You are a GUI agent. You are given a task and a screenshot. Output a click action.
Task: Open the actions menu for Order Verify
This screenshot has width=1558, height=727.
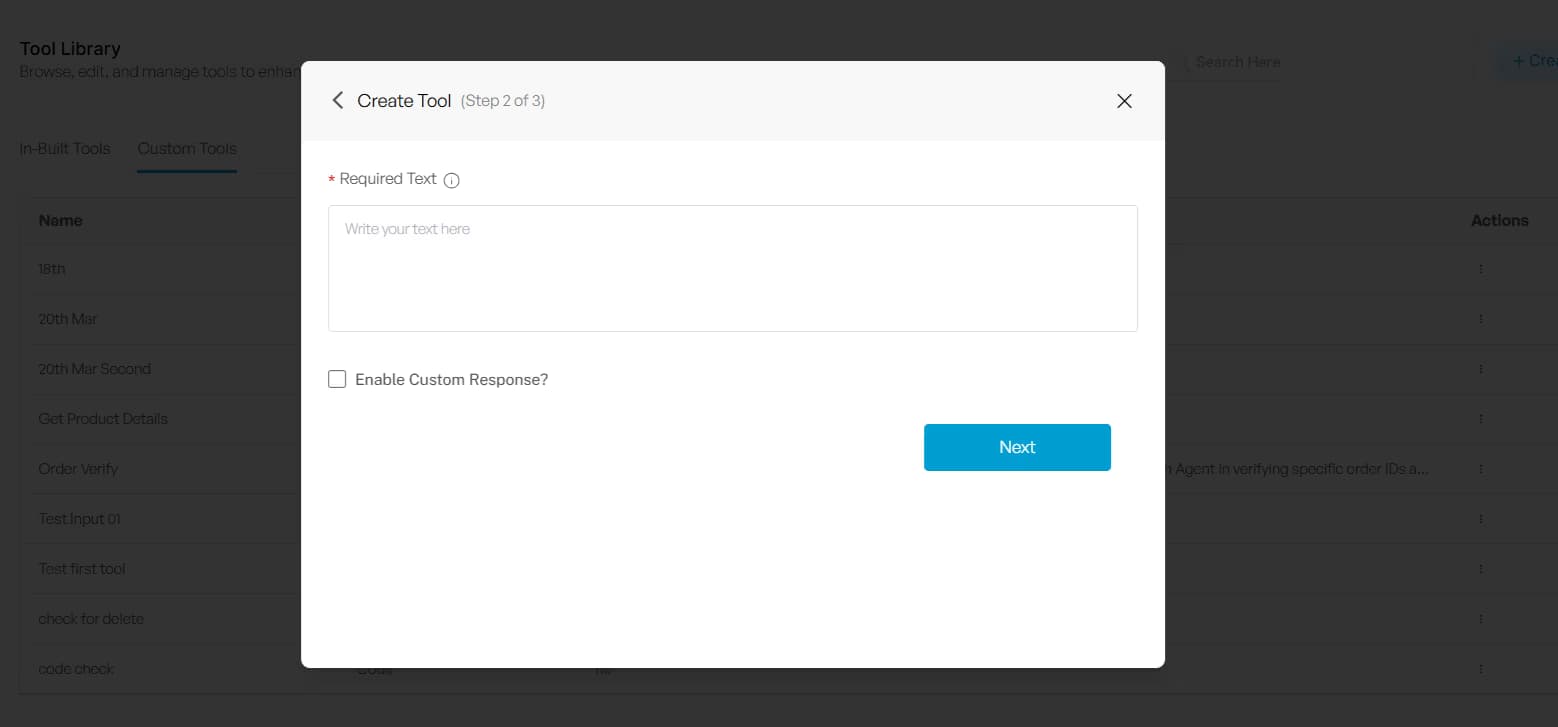click(x=1481, y=468)
